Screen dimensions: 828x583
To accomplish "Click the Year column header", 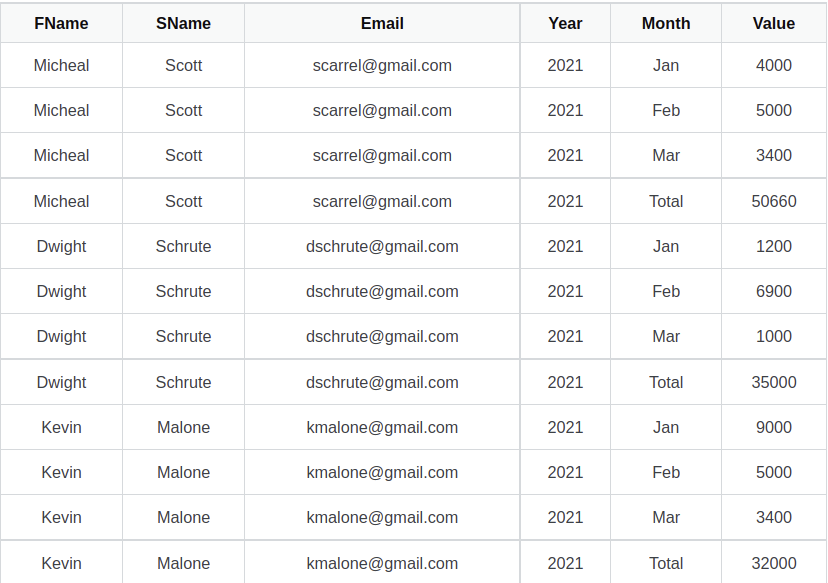I will tap(565, 23).
